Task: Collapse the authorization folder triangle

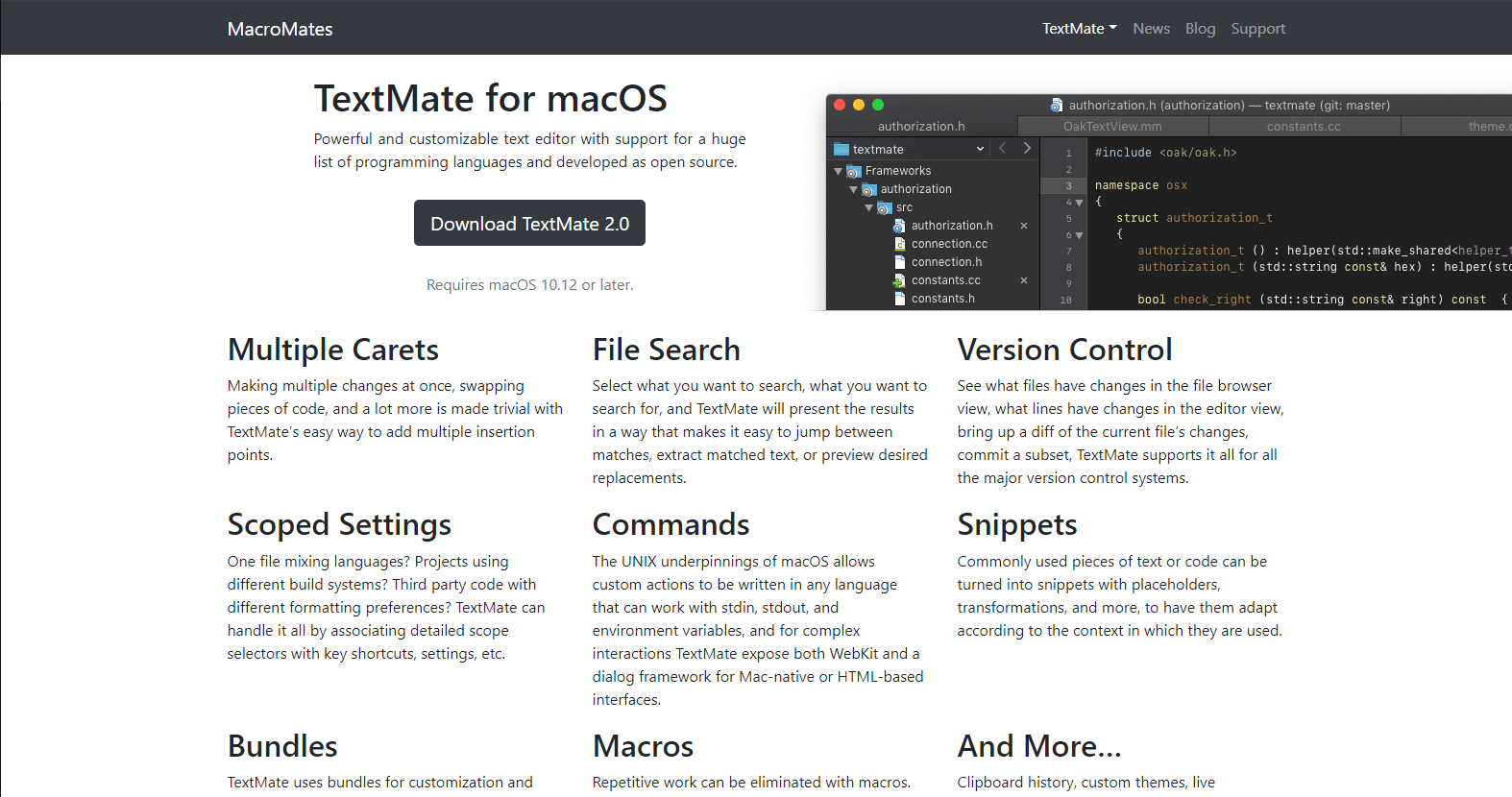Action: tap(853, 189)
